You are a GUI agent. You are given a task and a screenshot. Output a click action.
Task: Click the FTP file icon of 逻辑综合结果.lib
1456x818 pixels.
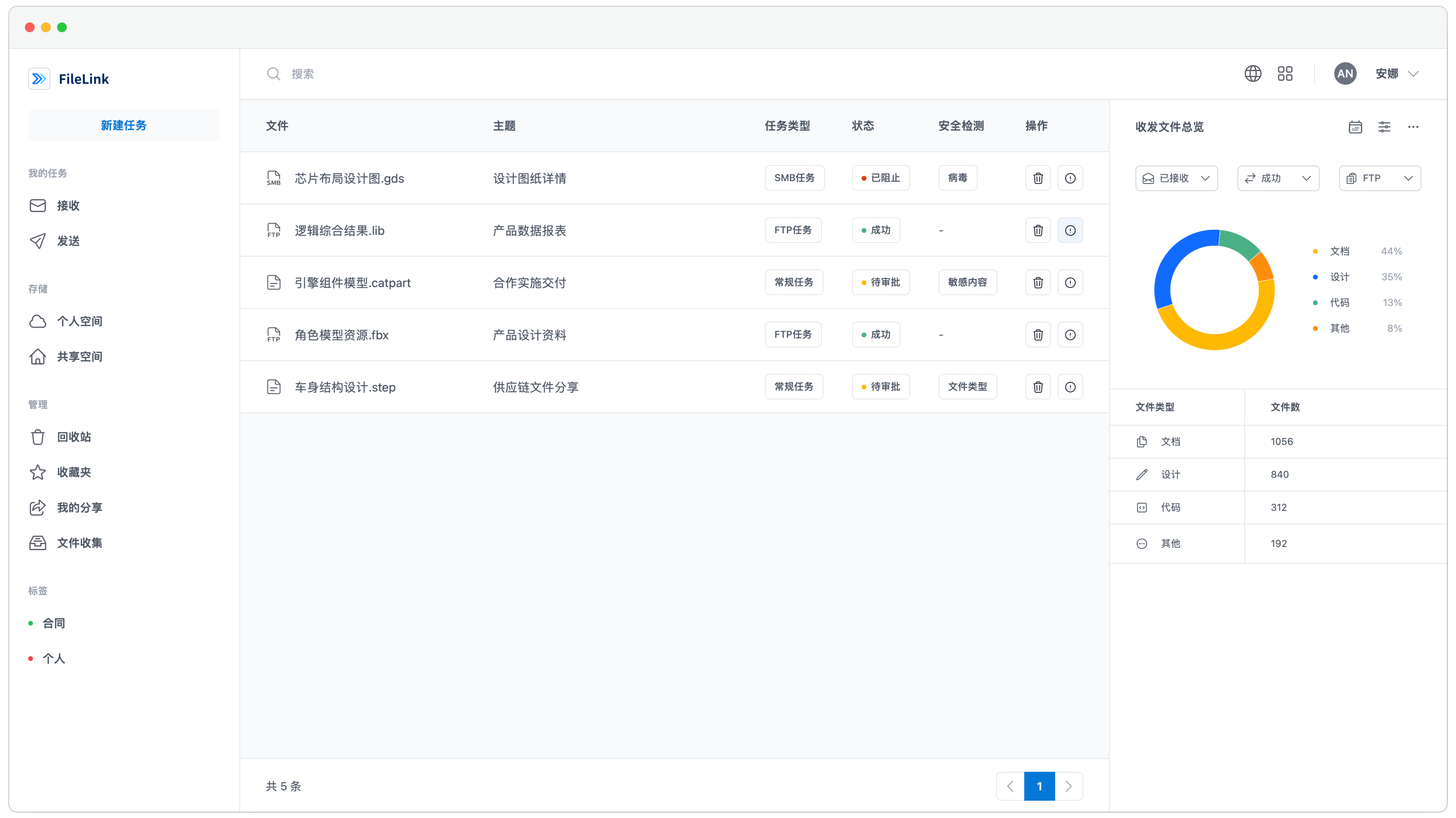click(x=274, y=230)
